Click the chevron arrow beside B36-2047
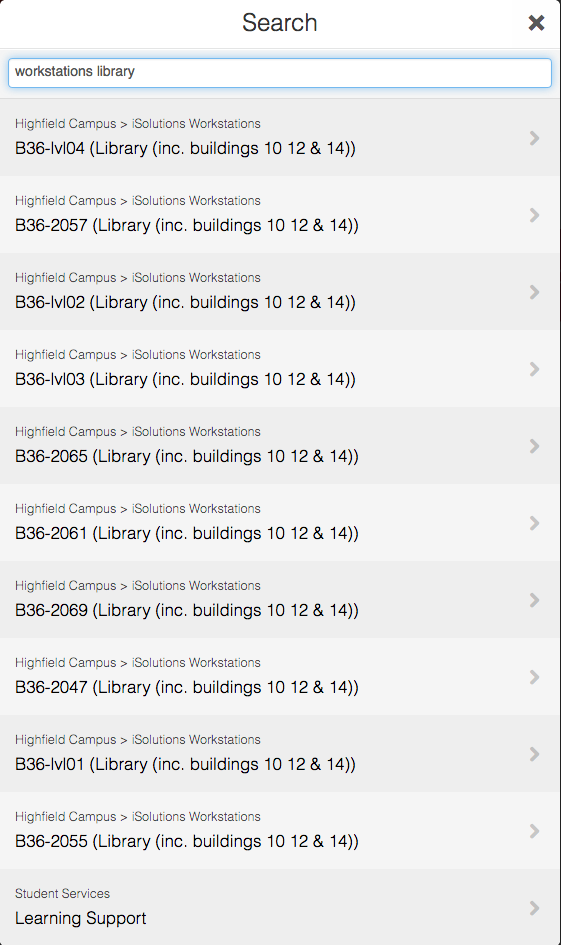561x945 pixels. point(534,677)
